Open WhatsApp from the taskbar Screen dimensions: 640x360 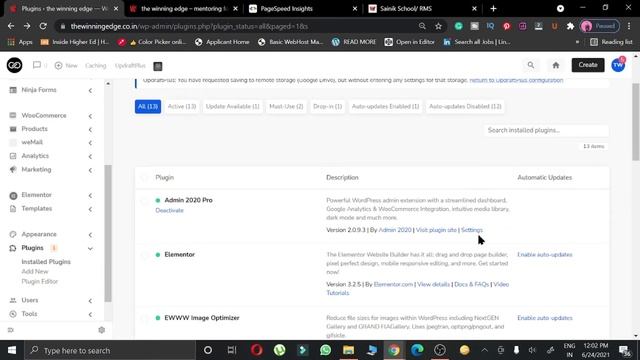point(325,350)
